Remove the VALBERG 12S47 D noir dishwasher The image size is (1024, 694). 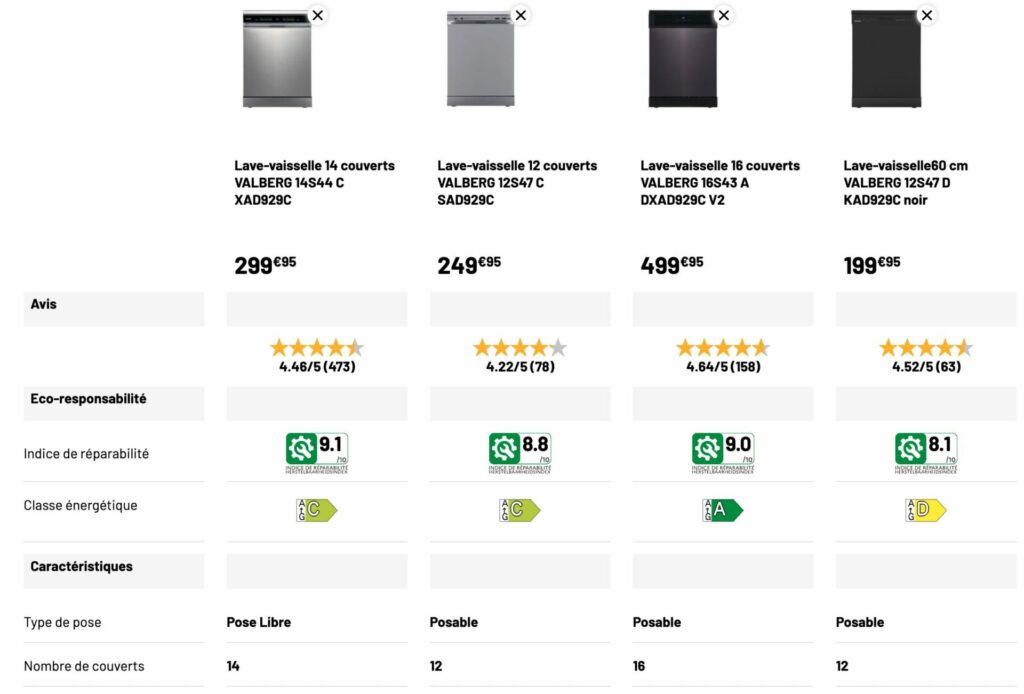click(x=926, y=15)
